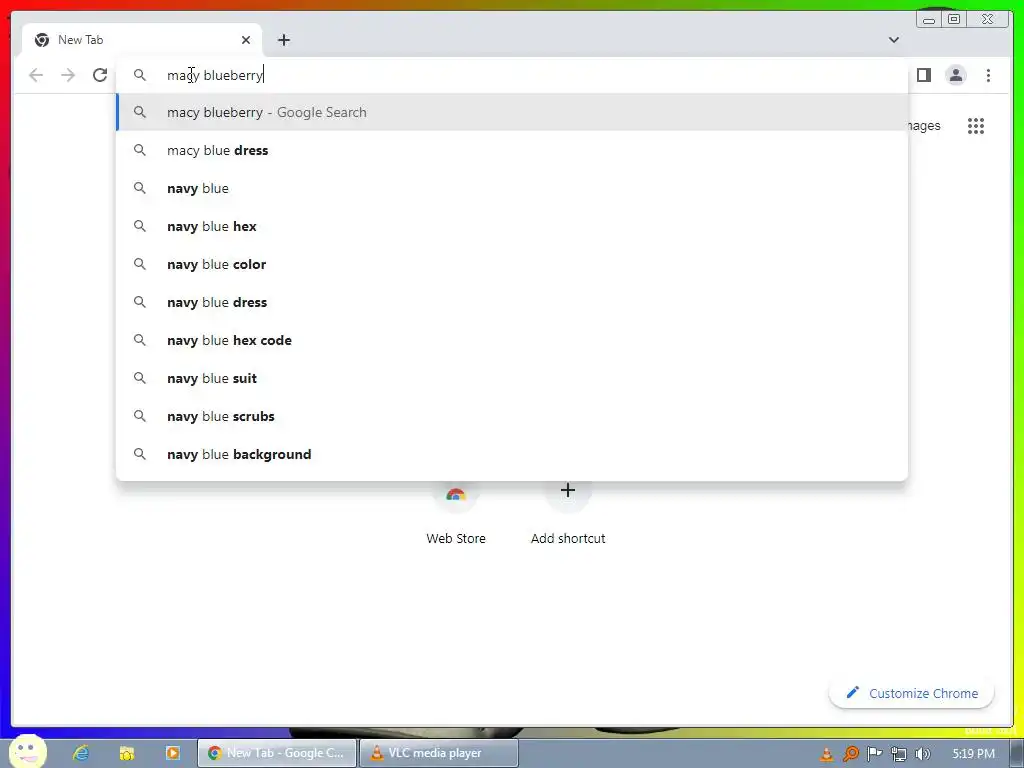Click the search icon beside 'navy blue scrubs'
The height and width of the screenshot is (768, 1024).
click(140, 416)
